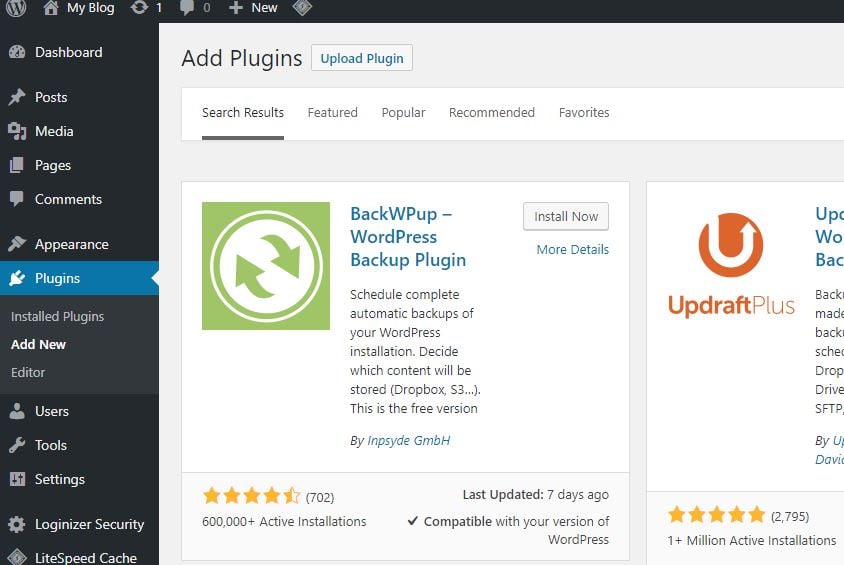Click the updates refresh icon
The image size is (844, 565).
(139, 8)
